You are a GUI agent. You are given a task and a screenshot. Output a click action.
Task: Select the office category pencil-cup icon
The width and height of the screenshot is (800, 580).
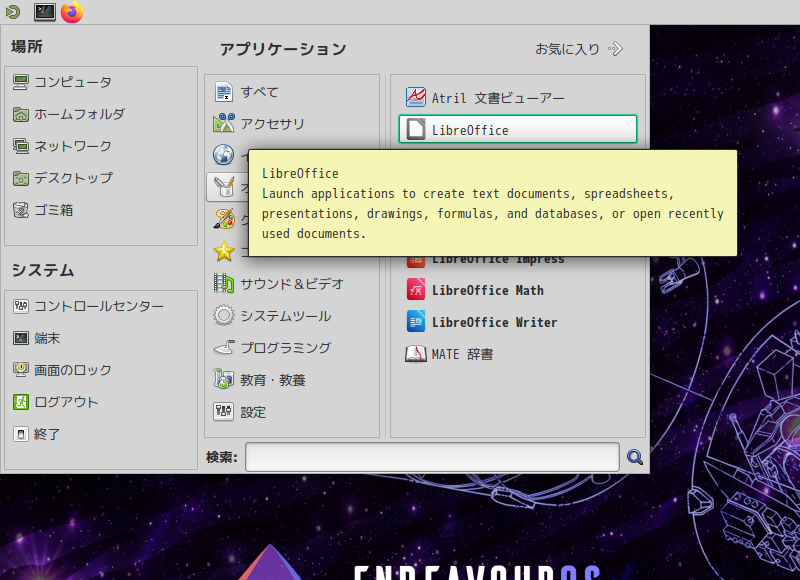(224, 187)
